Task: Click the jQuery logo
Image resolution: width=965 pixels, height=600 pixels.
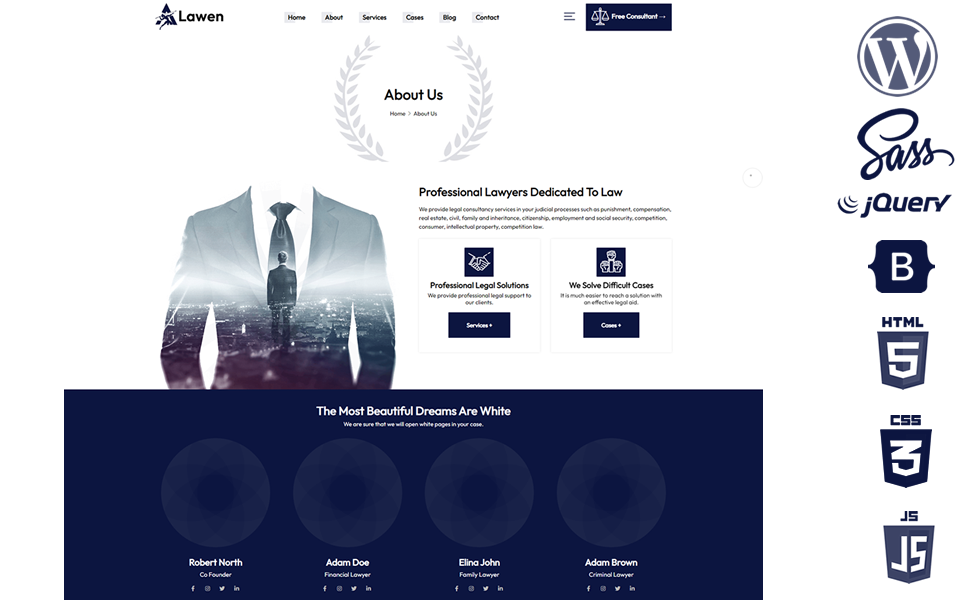Action: (894, 204)
